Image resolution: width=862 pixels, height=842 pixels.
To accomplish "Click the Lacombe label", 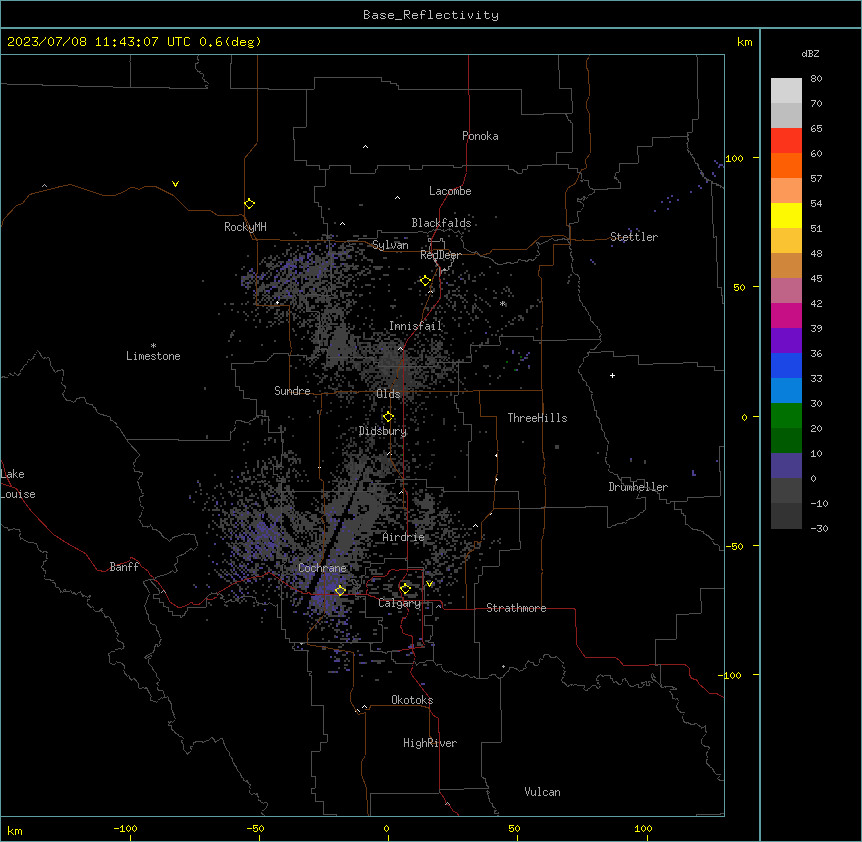I will click(450, 191).
